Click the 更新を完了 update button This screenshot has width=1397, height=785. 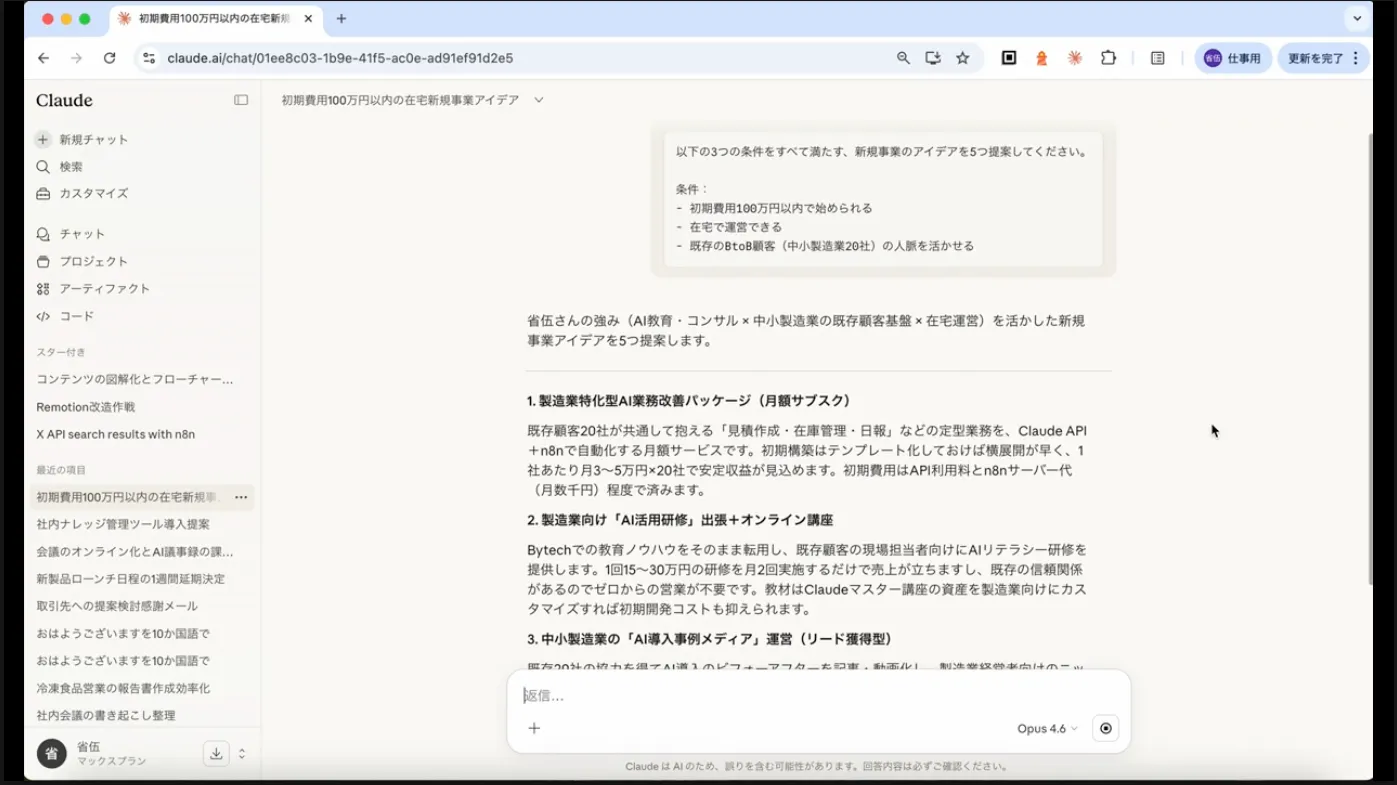pyautogui.click(x=1324, y=58)
